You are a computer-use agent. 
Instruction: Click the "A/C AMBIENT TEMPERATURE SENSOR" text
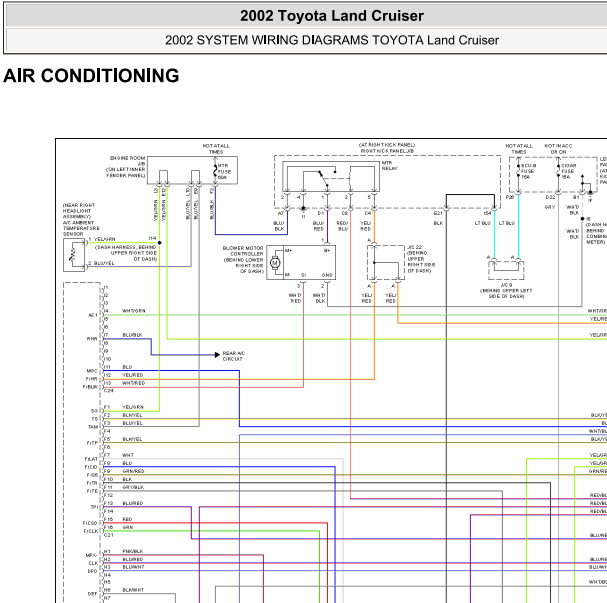[x=81, y=228]
